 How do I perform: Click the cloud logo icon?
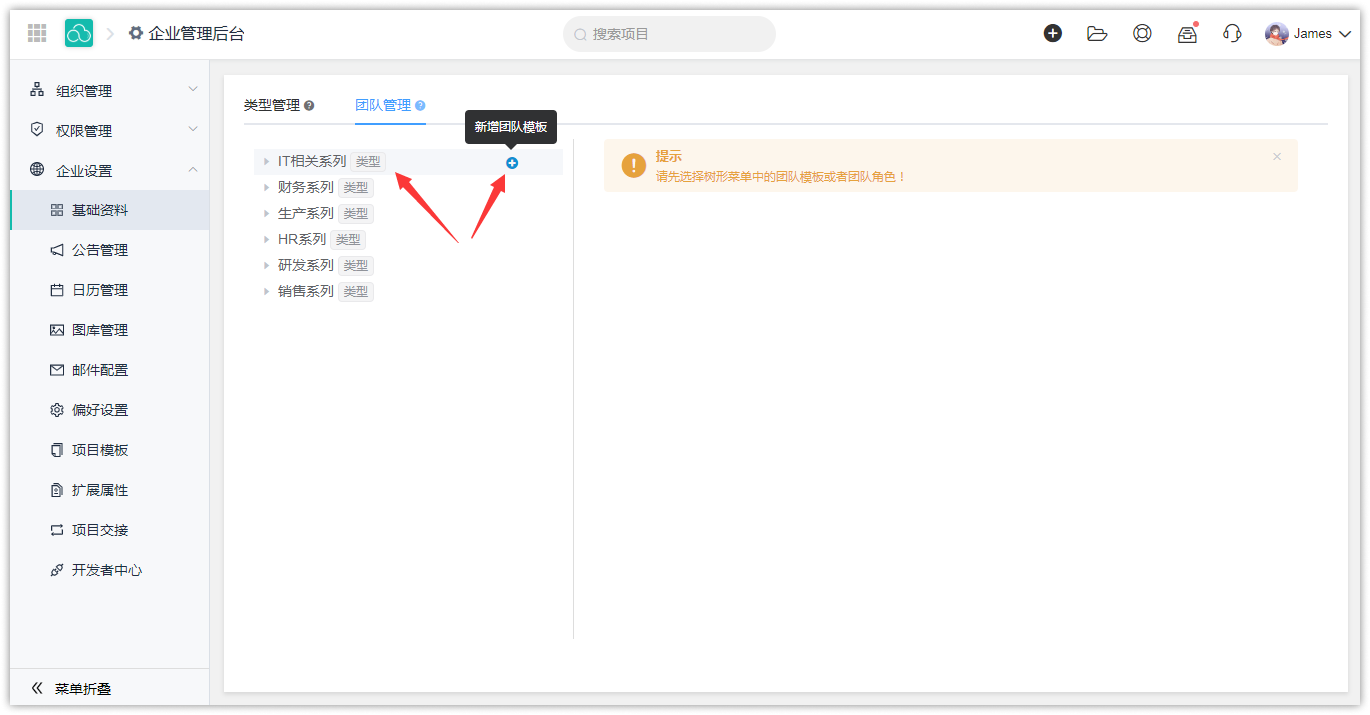[79, 33]
